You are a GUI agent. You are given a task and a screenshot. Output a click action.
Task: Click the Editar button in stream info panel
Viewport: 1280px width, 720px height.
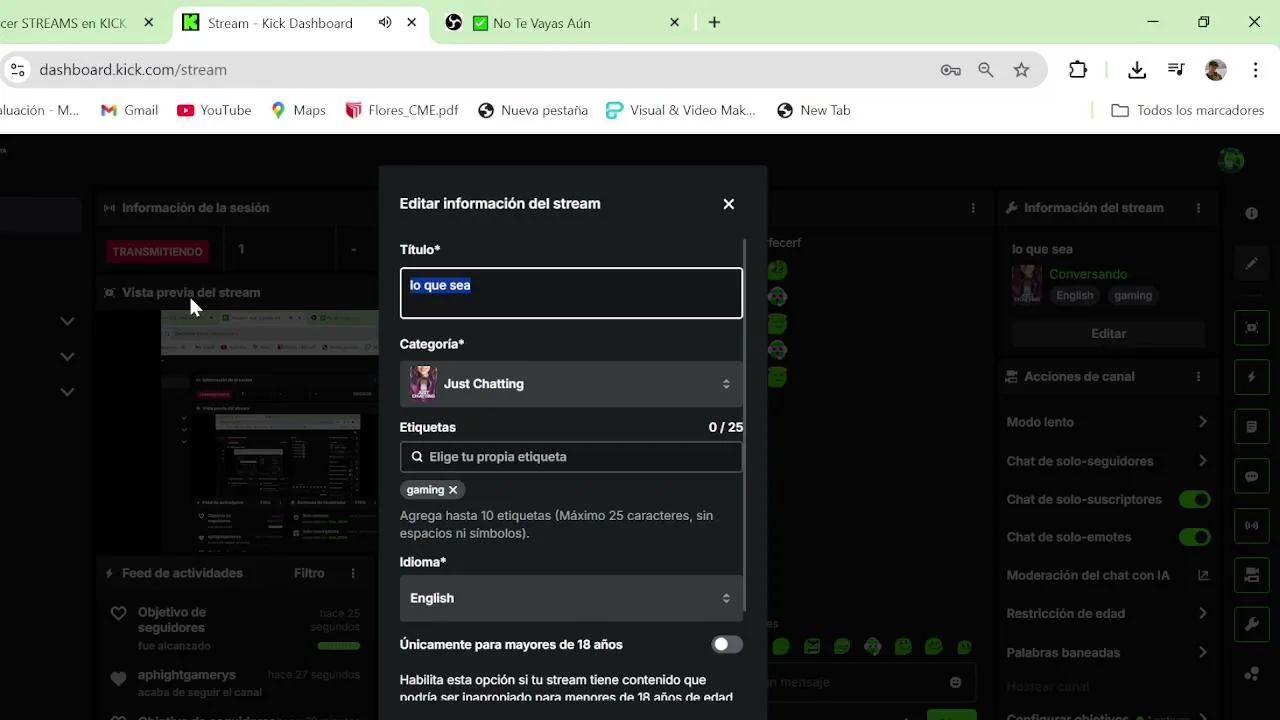(x=1108, y=333)
